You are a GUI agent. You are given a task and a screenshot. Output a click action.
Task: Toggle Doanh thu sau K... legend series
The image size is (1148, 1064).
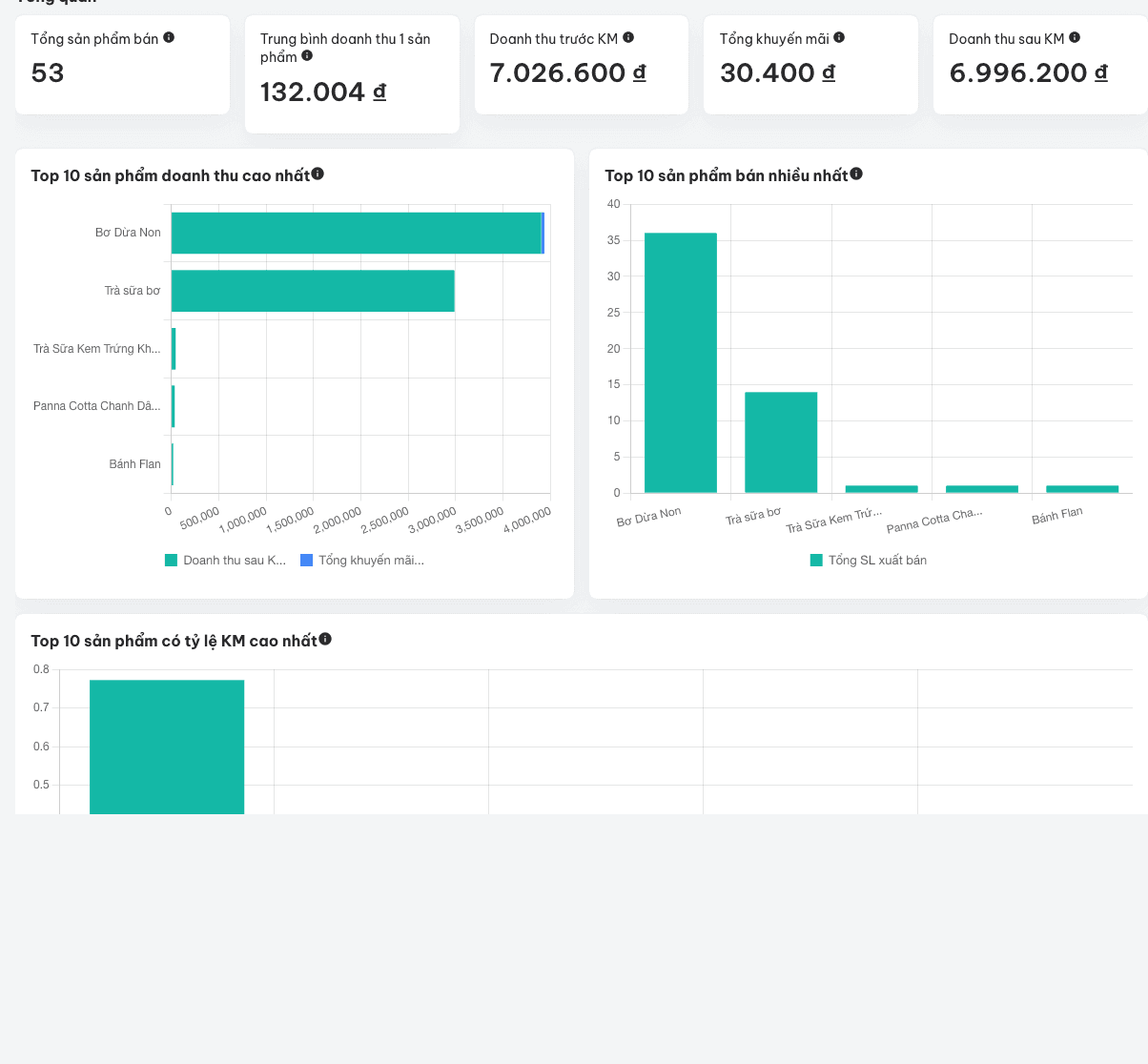pyautogui.click(x=226, y=560)
